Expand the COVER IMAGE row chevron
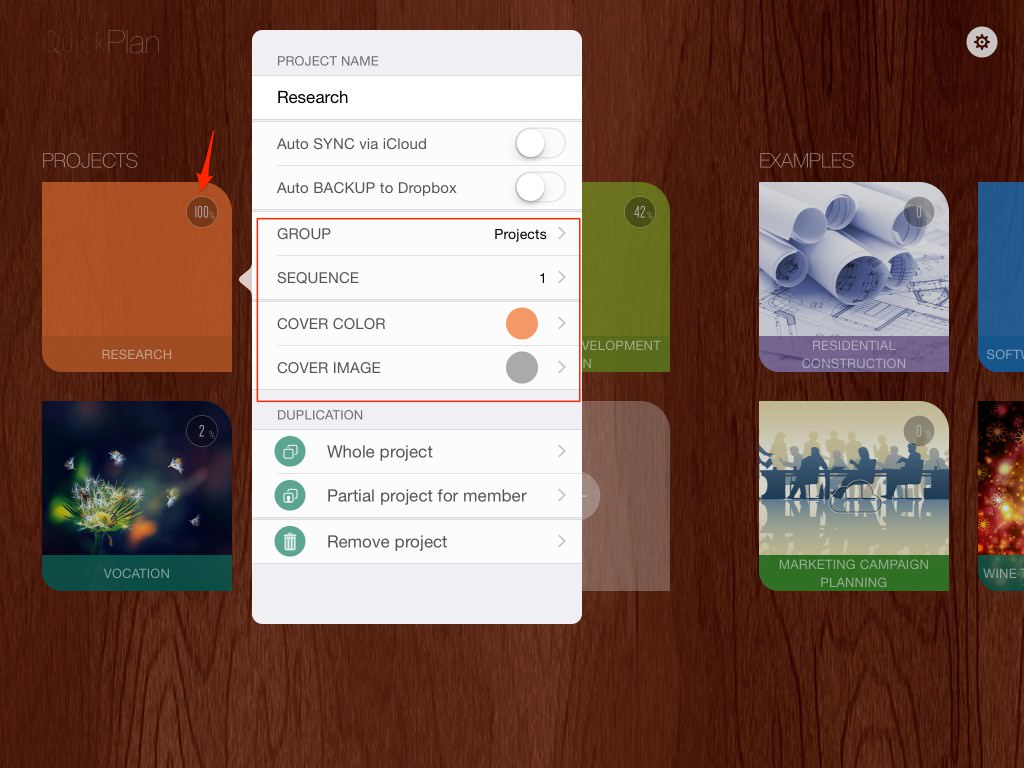Screen dimensions: 1024x768 pos(562,368)
